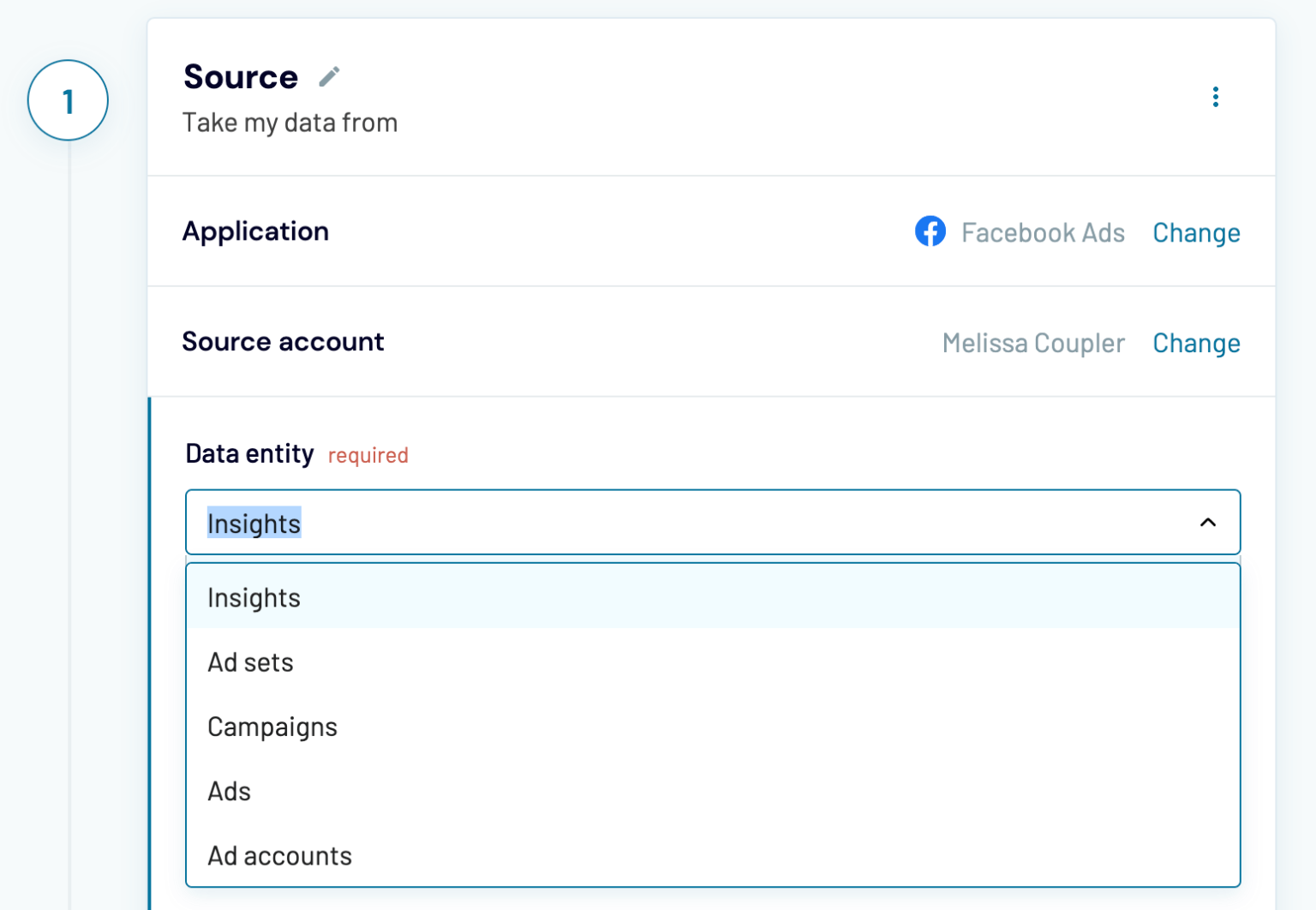Click the Facebook Ads application icon
Image resolution: width=1316 pixels, height=910 pixels.
930,231
